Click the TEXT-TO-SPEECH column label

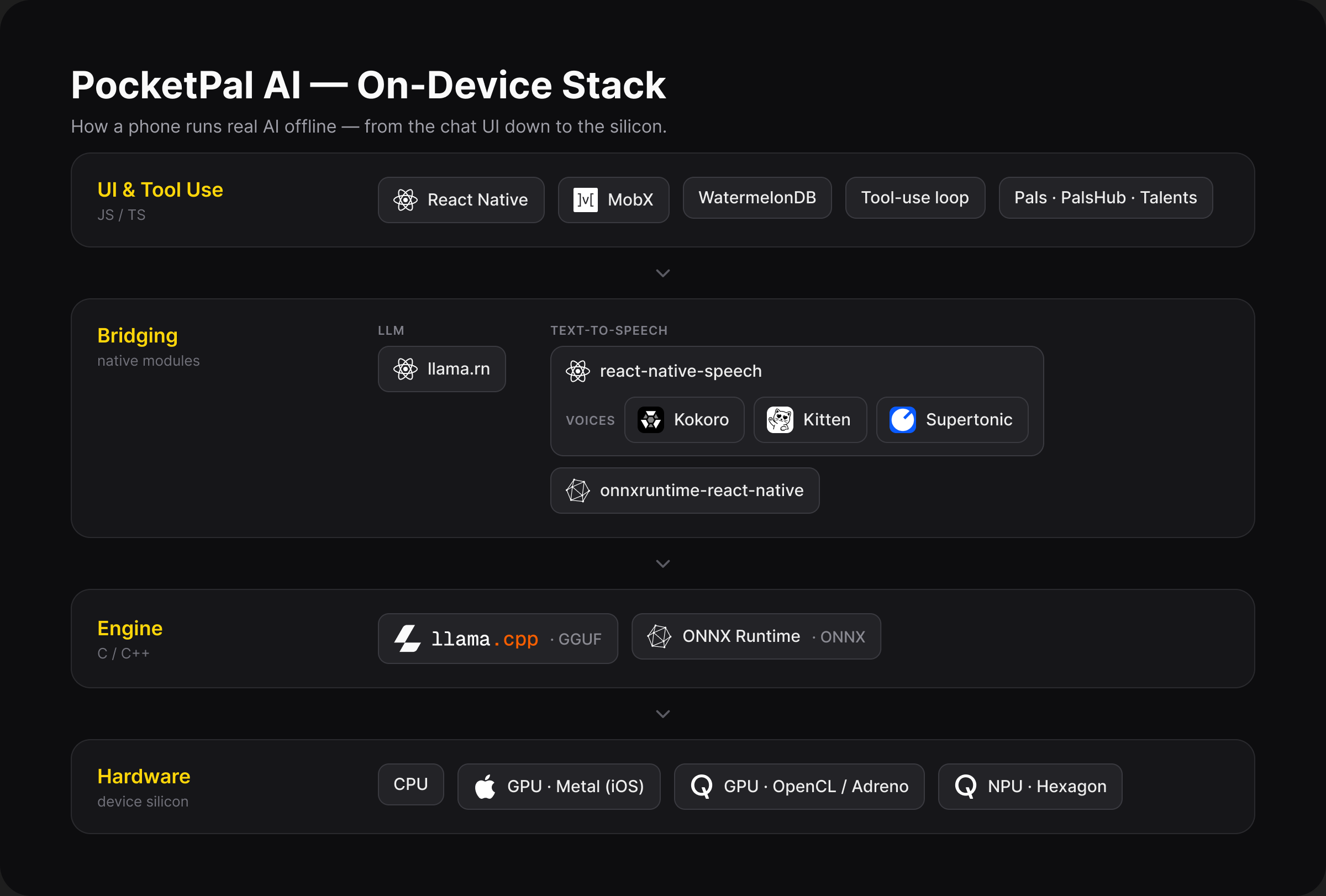click(x=609, y=331)
